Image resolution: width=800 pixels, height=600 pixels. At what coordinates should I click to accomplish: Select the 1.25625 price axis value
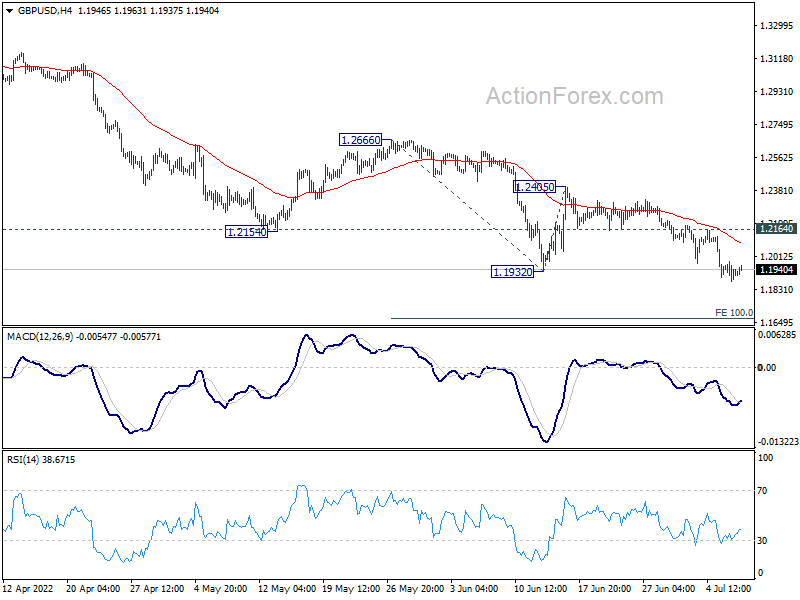(x=777, y=158)
